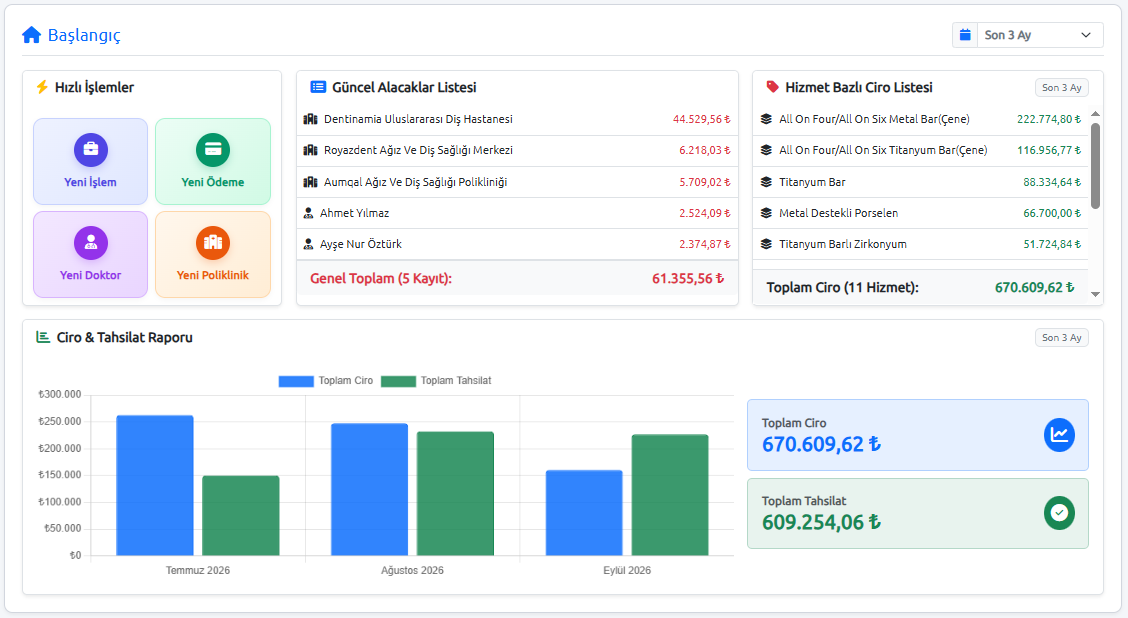Click the hospital icon next to Dentinamia

click(x=310, y=119)
